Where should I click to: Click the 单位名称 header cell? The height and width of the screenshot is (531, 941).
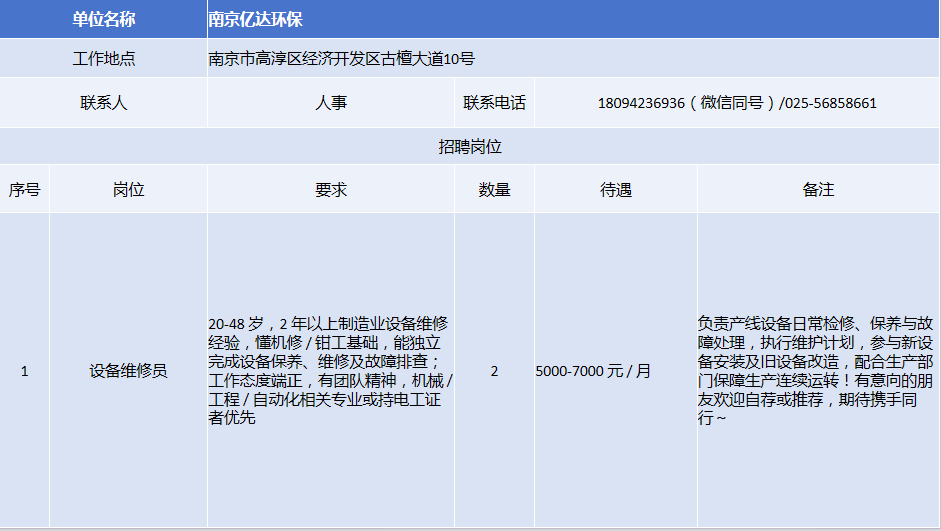click(x=104, y=19)
